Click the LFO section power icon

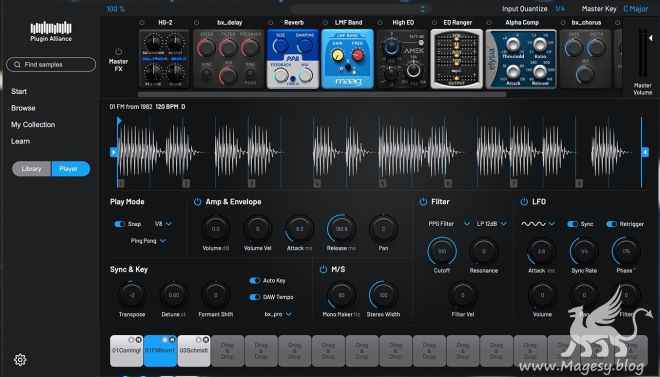[524, 202]
